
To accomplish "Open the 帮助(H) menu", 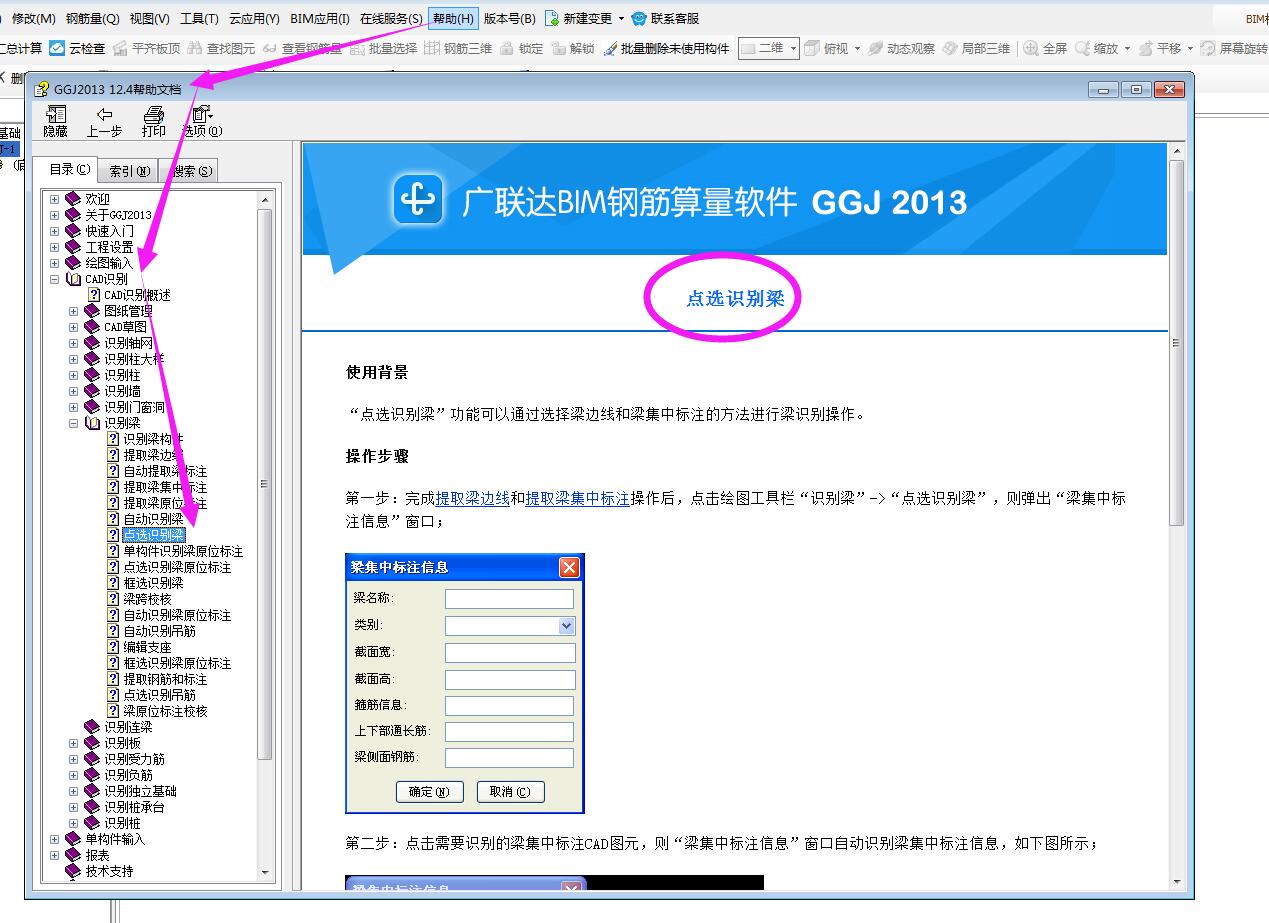I will tap(453, 19).
